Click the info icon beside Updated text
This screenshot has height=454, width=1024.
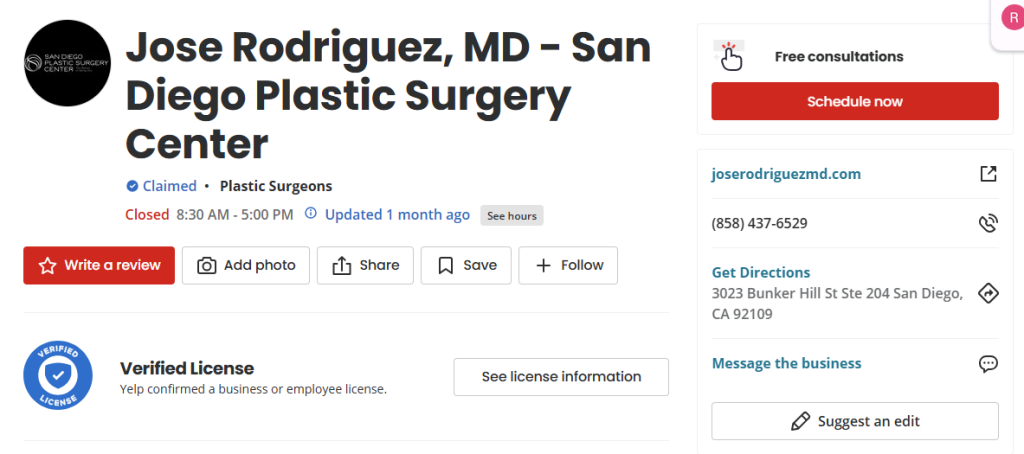click(x=310, y=214)
